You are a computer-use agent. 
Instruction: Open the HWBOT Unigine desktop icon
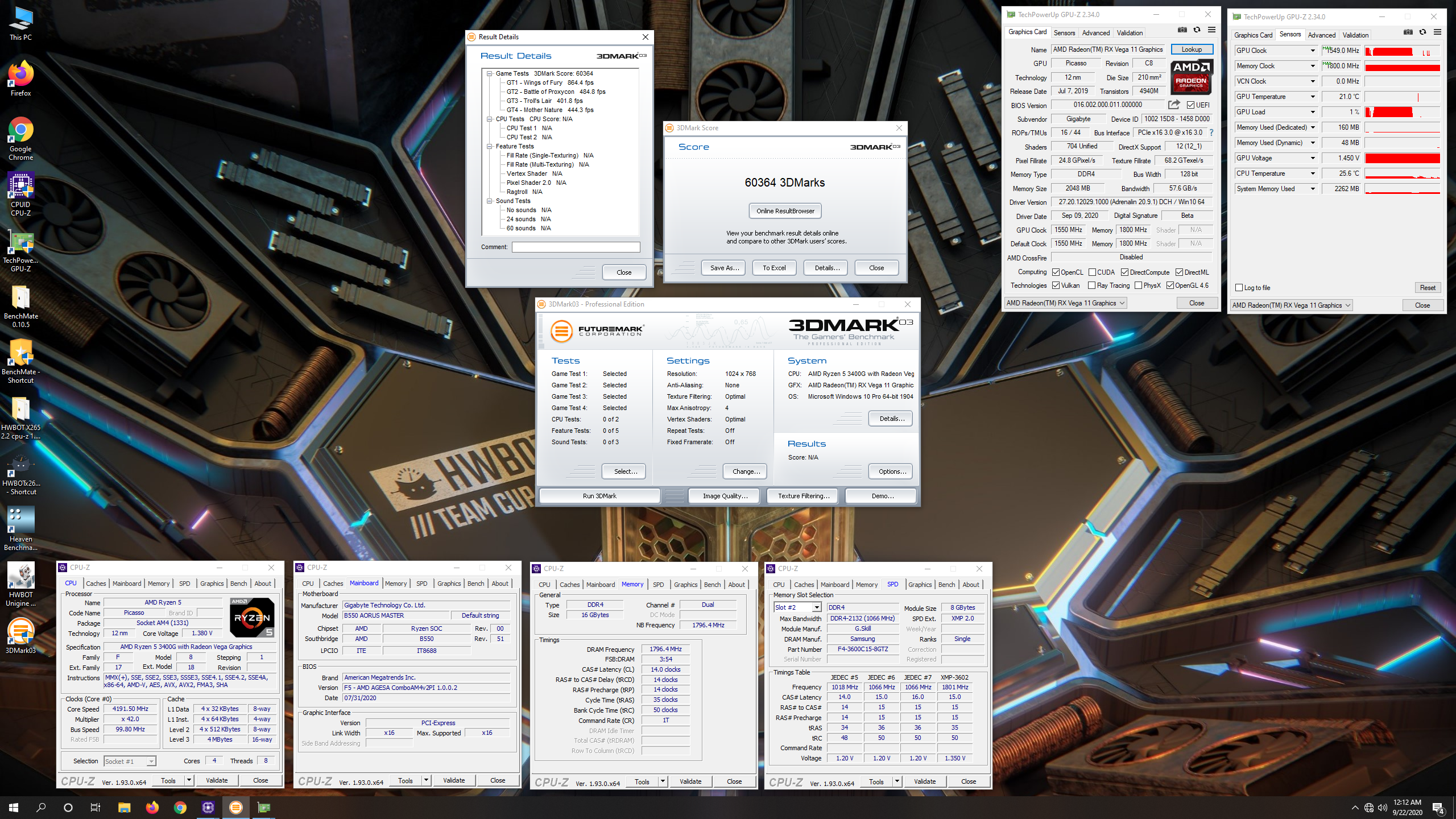point(21,584)
